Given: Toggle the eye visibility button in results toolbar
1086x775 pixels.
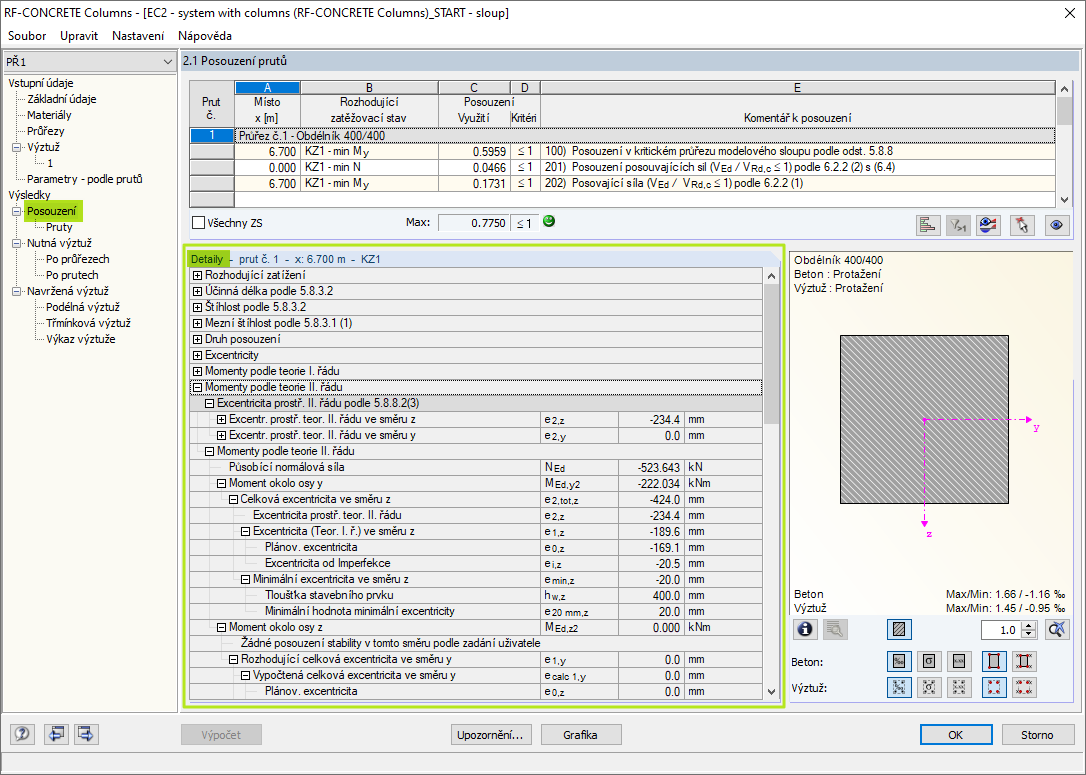Looking at the screenshot, I should [1056, 224].
